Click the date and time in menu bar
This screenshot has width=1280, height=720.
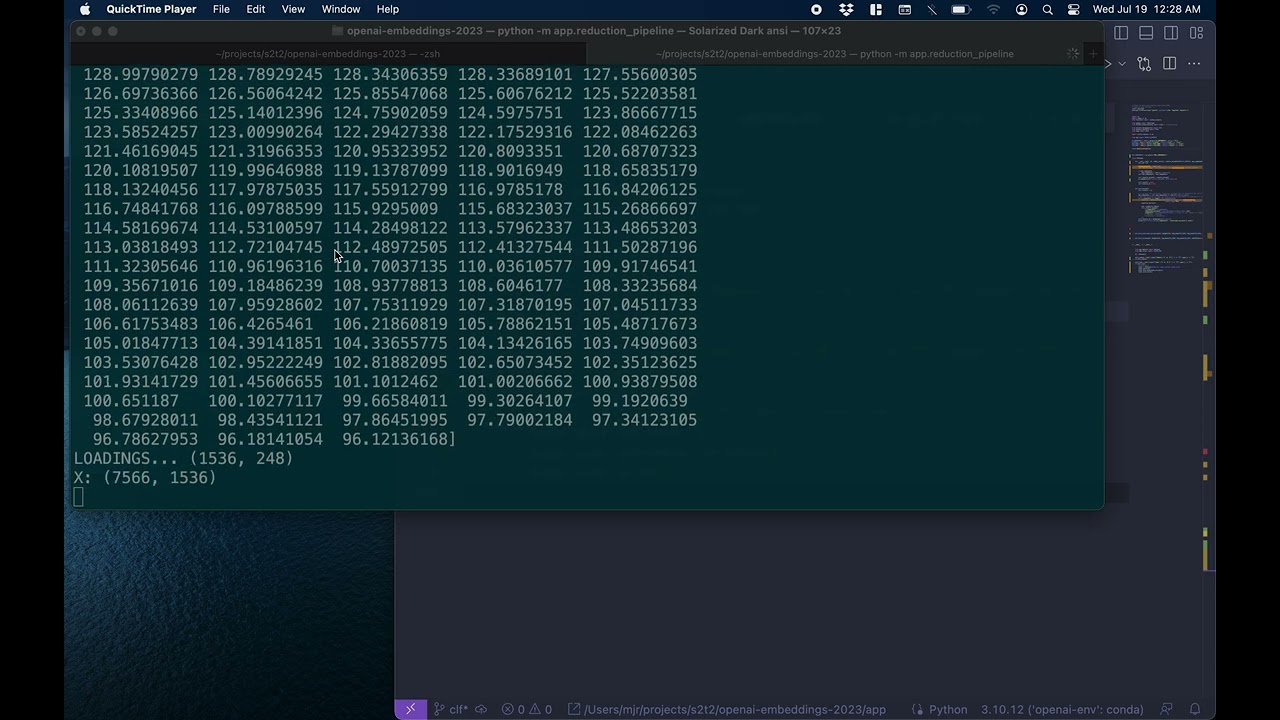[1147, 9]
